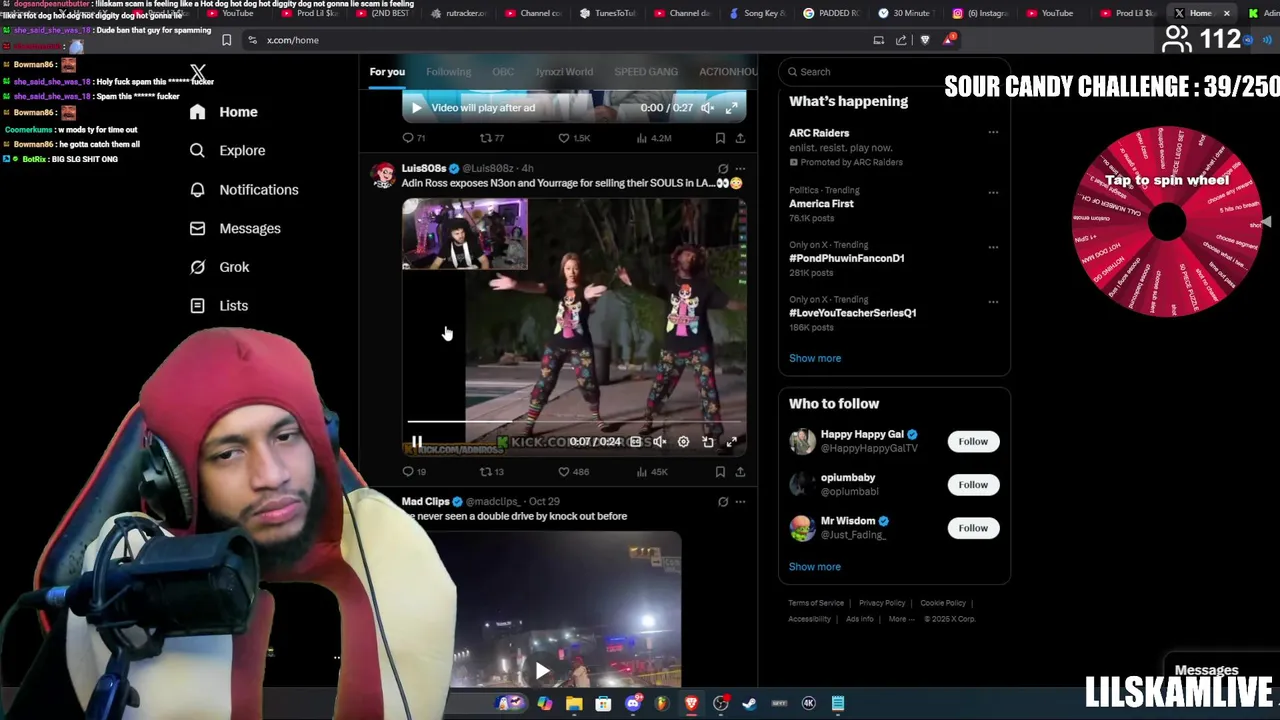Bookmark page icon in address bar

tap(227, 40)
